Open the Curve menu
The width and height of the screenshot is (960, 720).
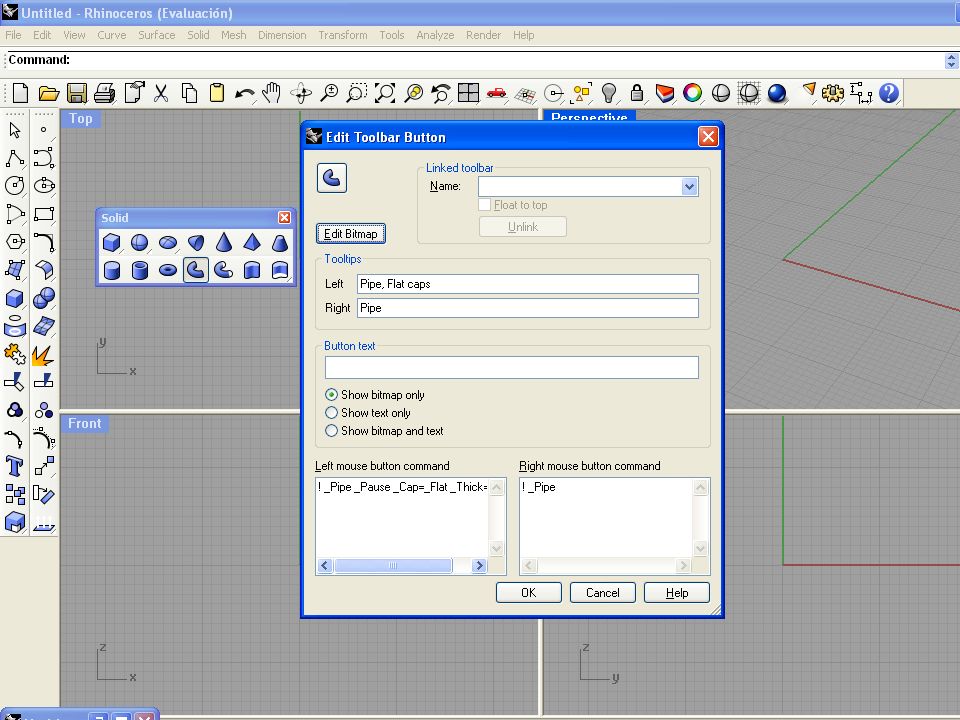coord(111,35)
